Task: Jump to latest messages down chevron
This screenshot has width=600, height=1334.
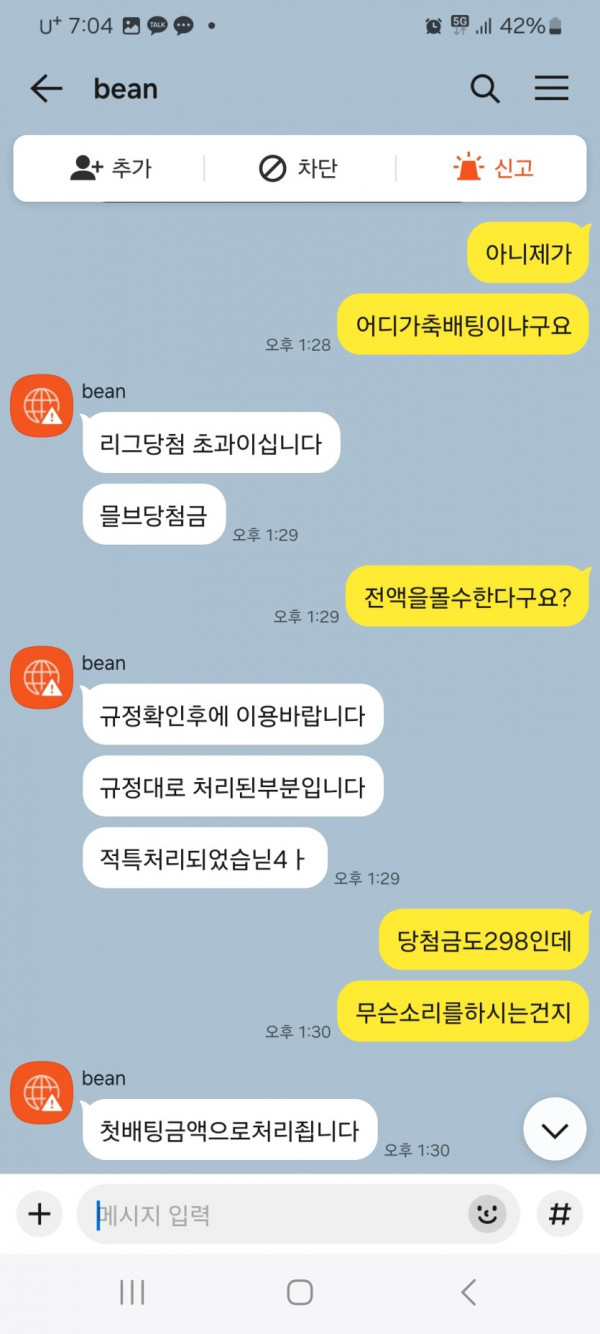Action: click(x=554, y=1130)
